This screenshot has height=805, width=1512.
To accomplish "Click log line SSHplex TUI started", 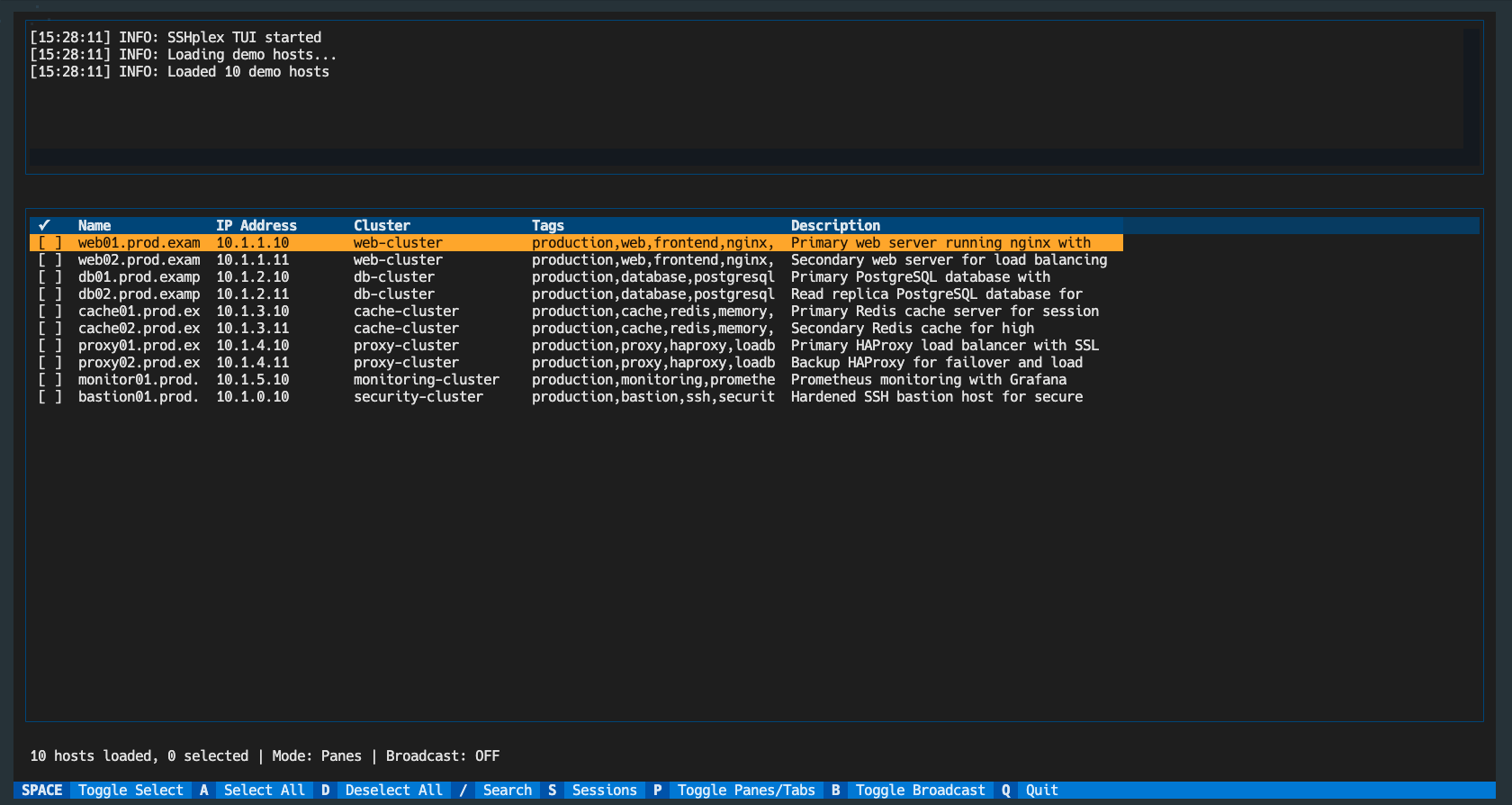I will point(175,38).
